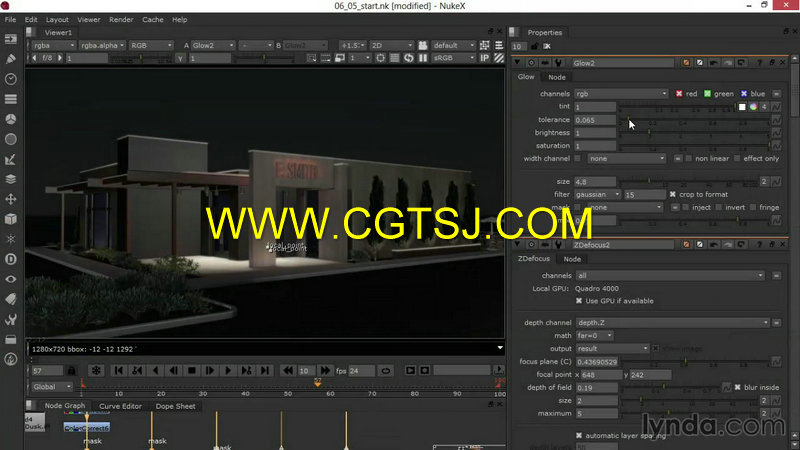Switch to the Curve Editor tab
The image size is (800, 450).
[x=120, y=406]
